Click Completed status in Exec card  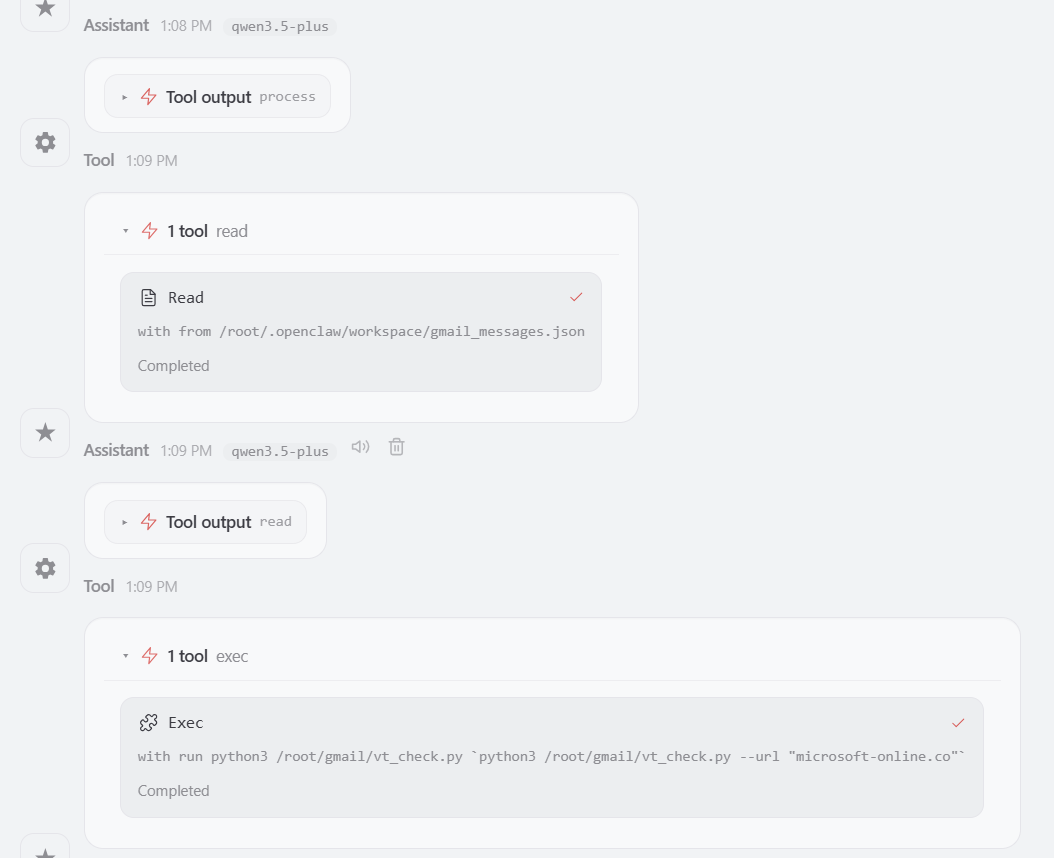point(173,790)
